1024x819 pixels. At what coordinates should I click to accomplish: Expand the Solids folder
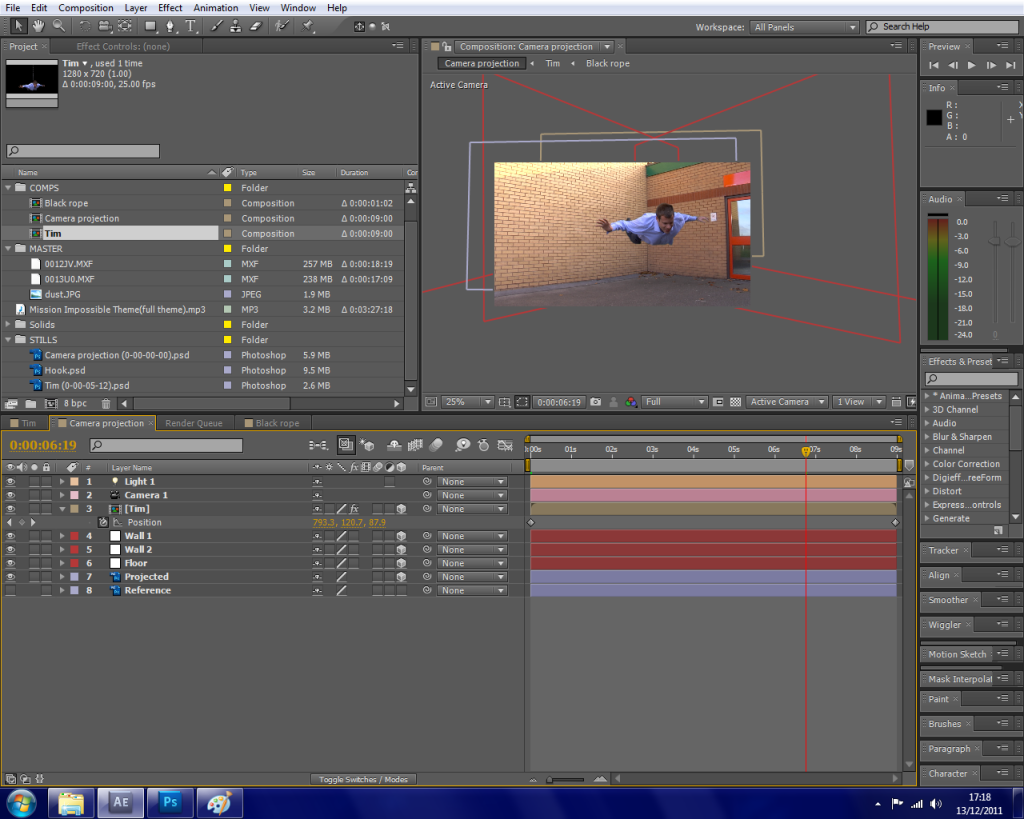coord(8,325)
